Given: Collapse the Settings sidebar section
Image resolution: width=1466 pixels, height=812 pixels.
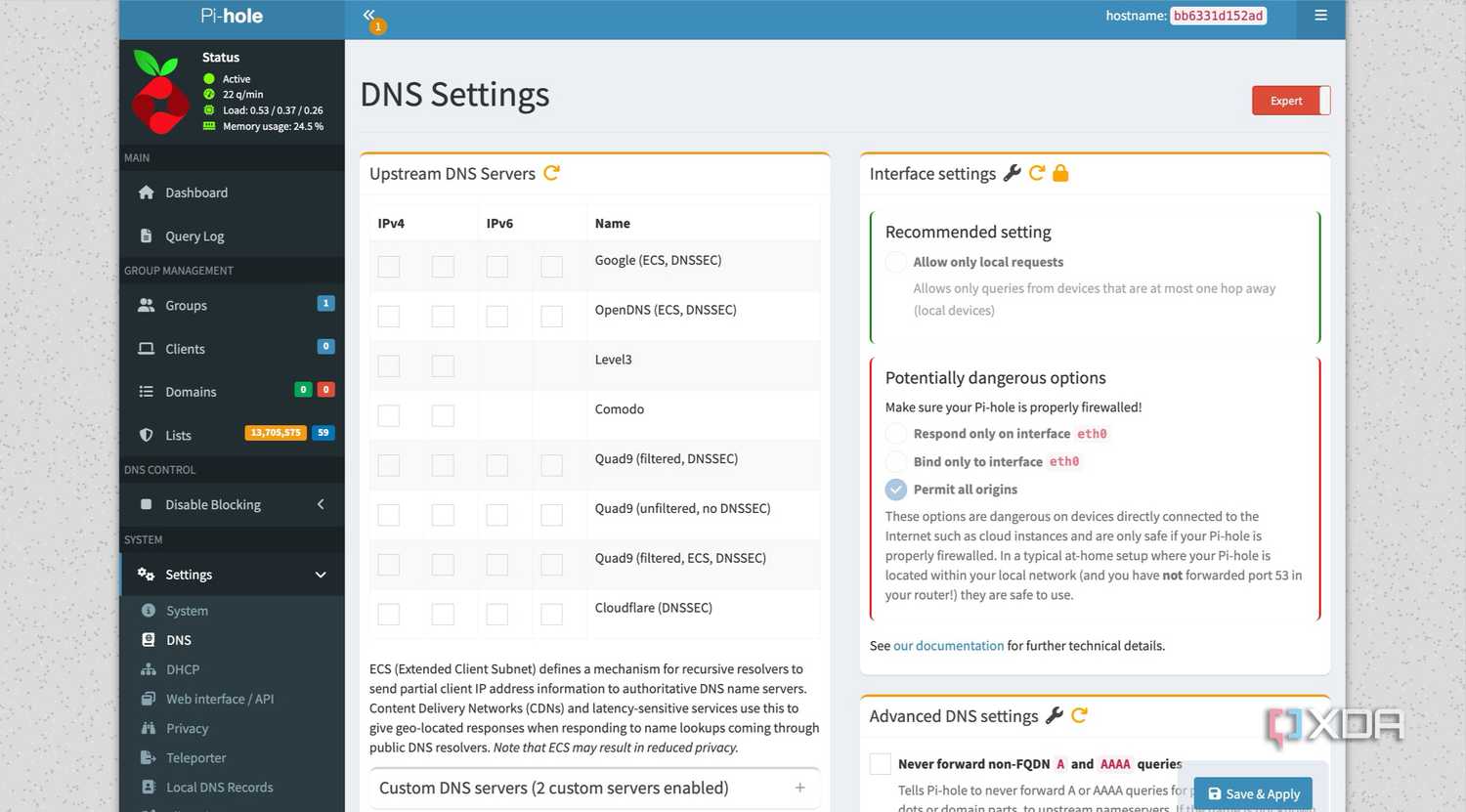Looking at the screenshot, I should [x=232, y=575].
